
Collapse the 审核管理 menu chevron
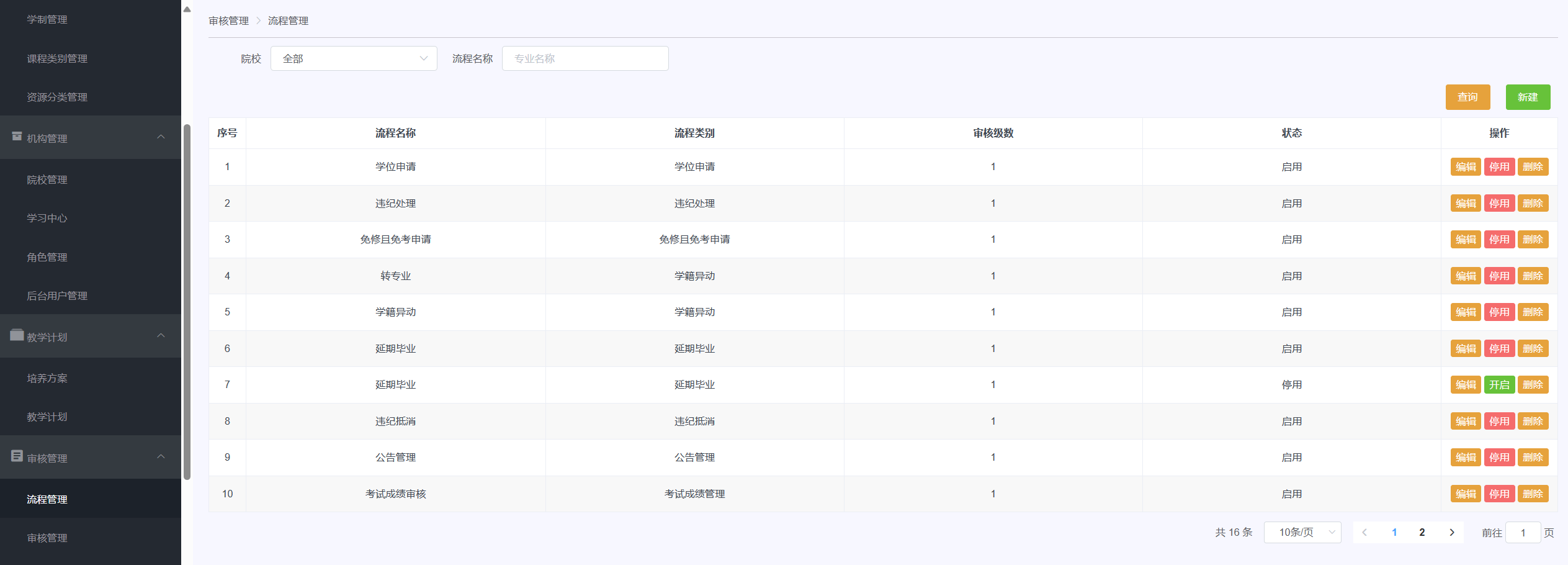(x=161, y=456)
